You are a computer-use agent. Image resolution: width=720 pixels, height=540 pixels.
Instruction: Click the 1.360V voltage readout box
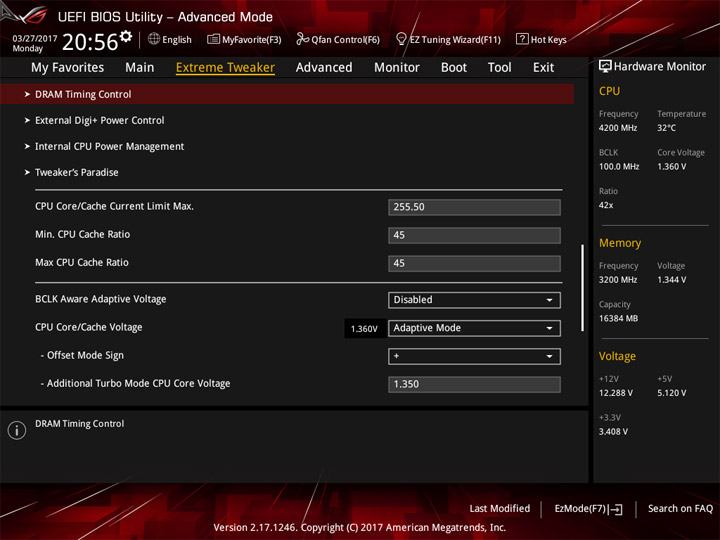[364, 329]
